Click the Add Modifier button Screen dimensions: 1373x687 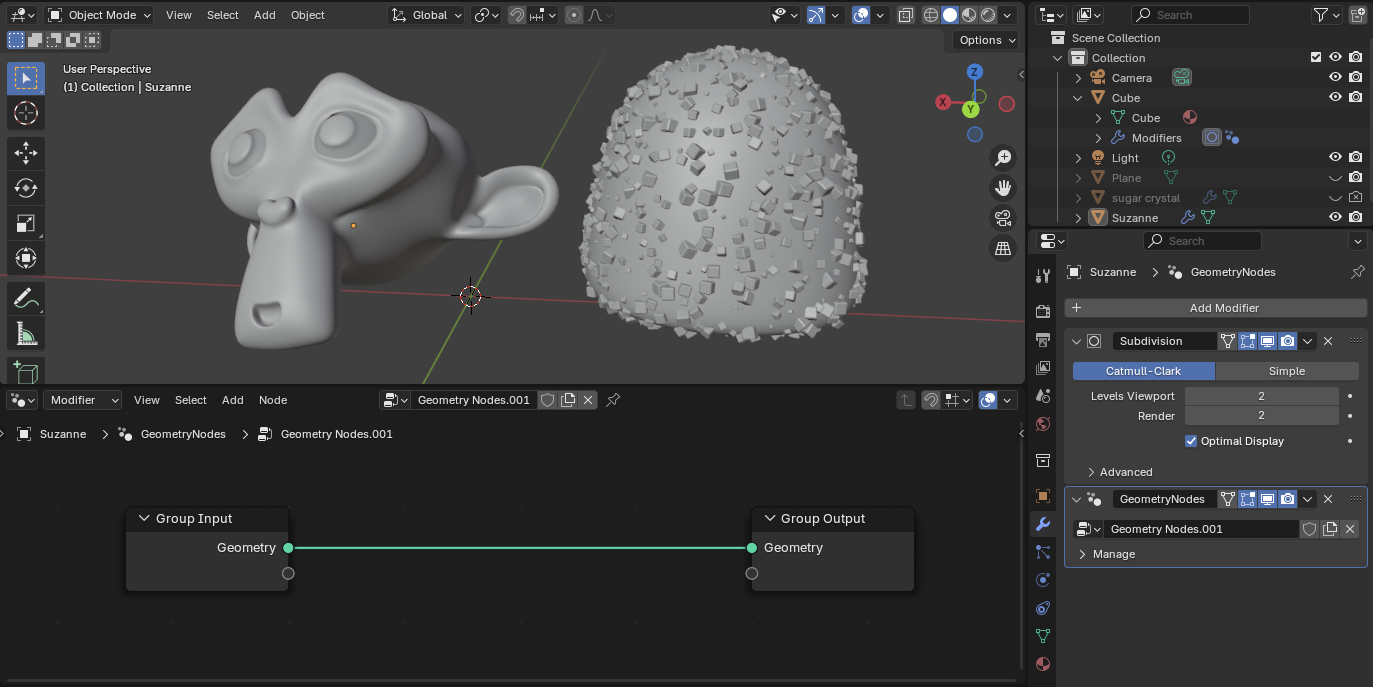pos(1215,308)
